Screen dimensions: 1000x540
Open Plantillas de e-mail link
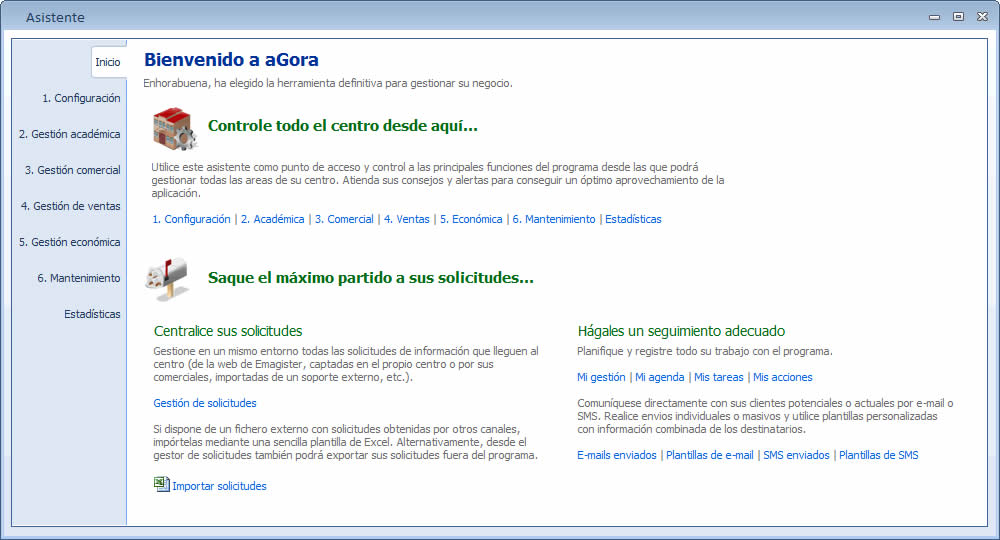coord(710,455)
